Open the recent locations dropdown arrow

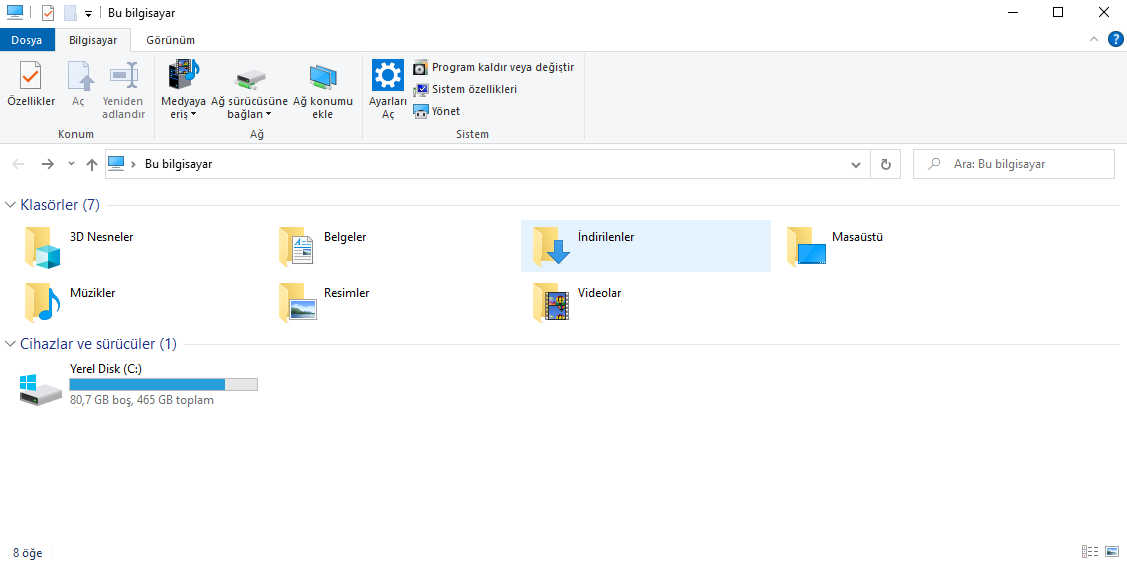71,164
